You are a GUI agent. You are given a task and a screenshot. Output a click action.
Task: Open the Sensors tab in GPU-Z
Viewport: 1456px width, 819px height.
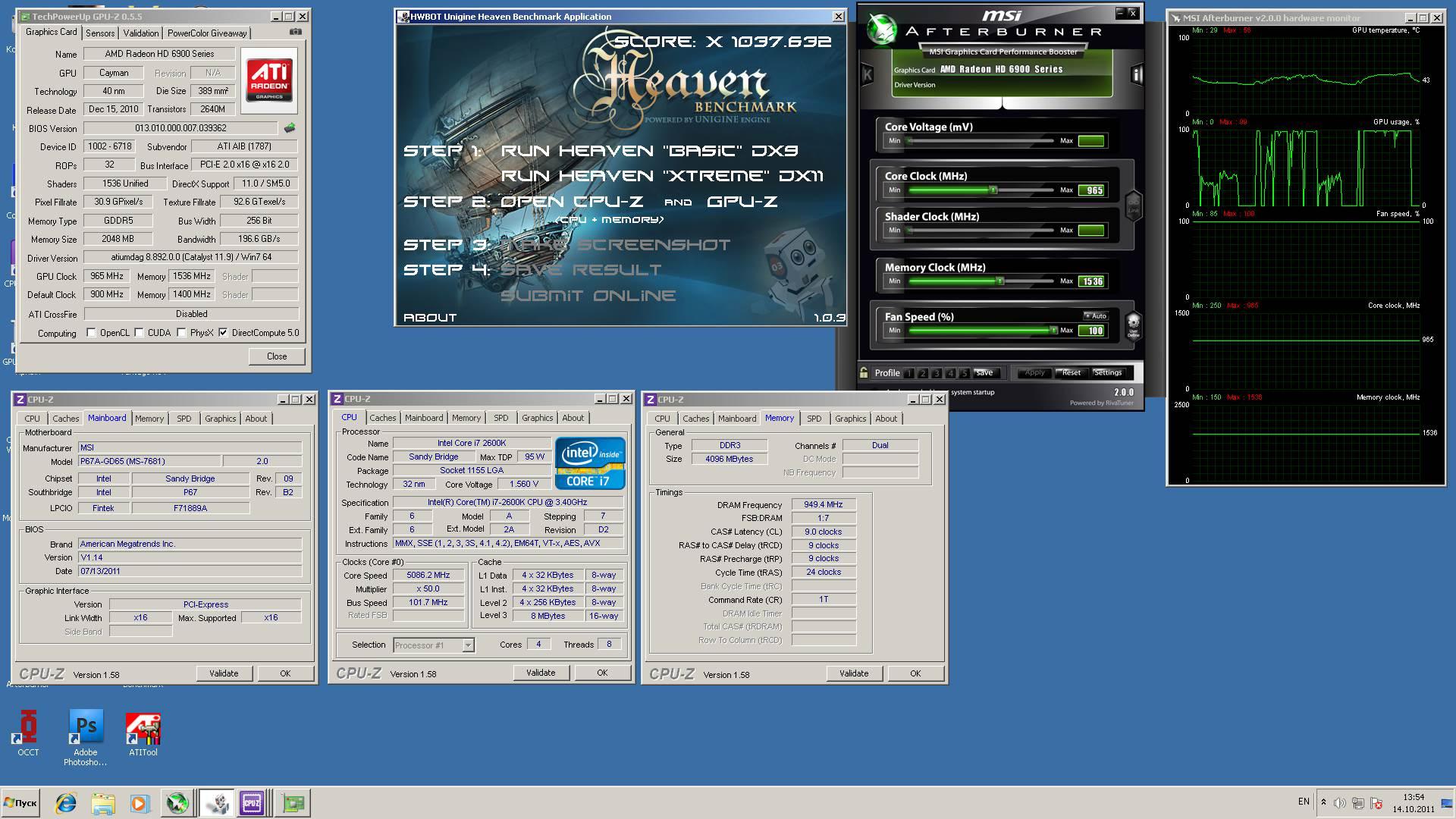point(100,33)
